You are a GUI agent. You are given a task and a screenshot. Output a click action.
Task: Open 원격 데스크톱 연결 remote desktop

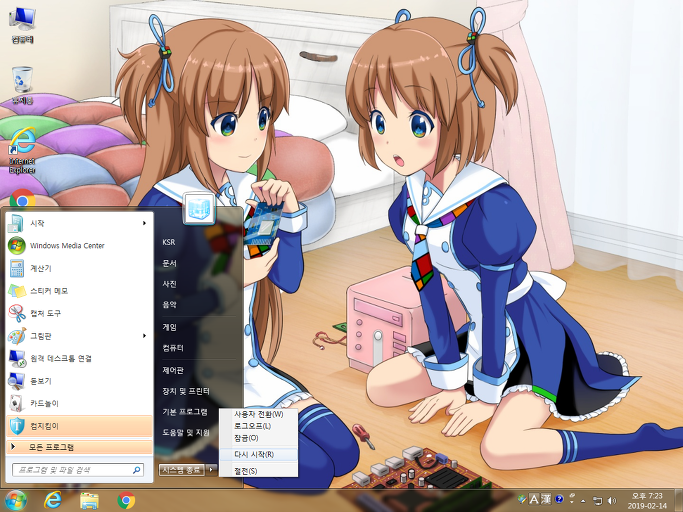79,358
